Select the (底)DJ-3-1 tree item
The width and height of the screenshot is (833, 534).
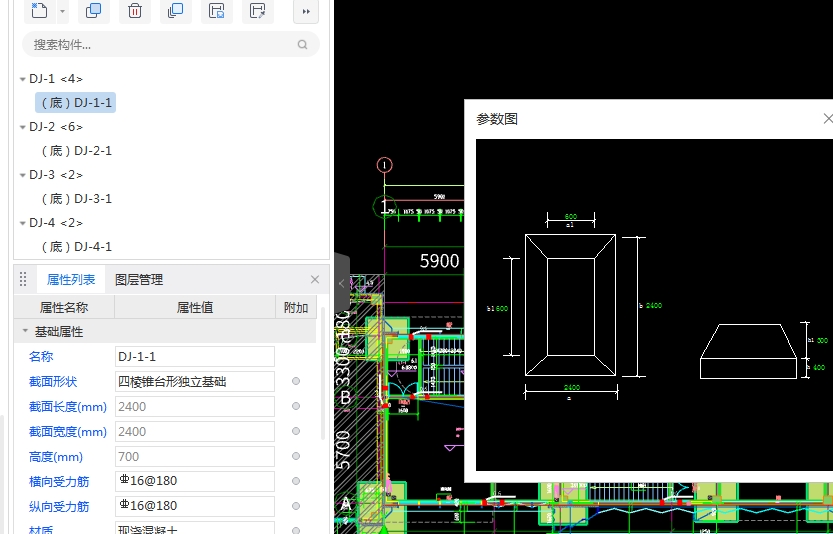pos(76,199)
